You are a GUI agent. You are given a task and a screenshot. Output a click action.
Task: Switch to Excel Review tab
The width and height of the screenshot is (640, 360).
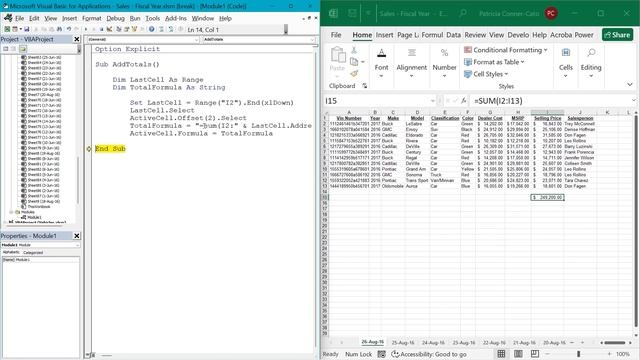pos(475,35)
